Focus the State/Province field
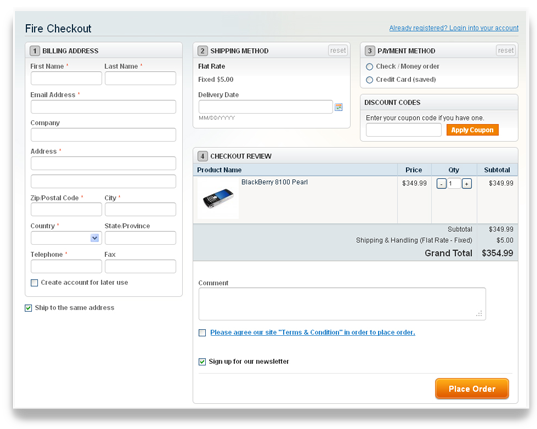The image size is (537, 429). [140, 238]
